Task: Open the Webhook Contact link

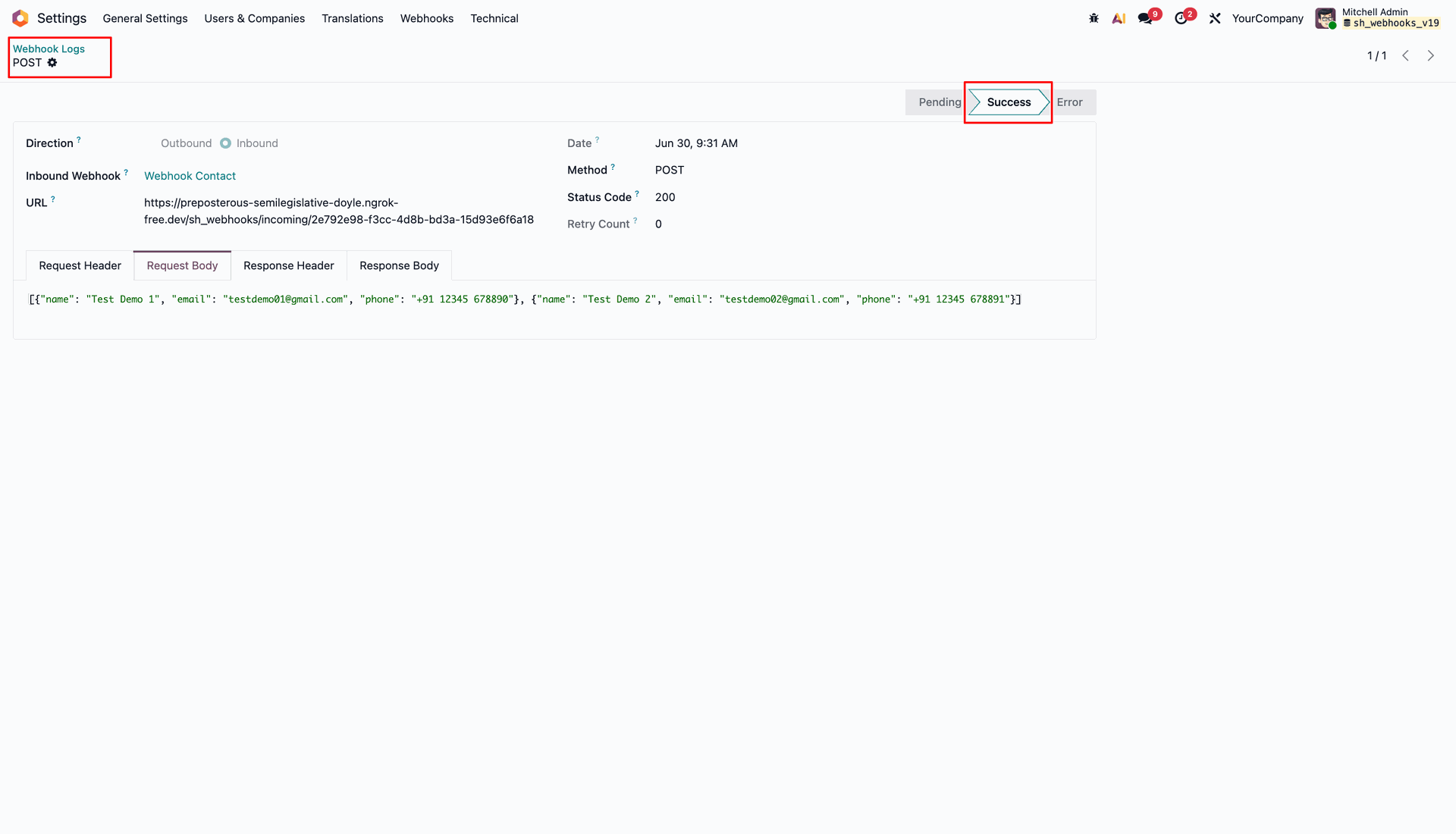Action: [190, 176]
